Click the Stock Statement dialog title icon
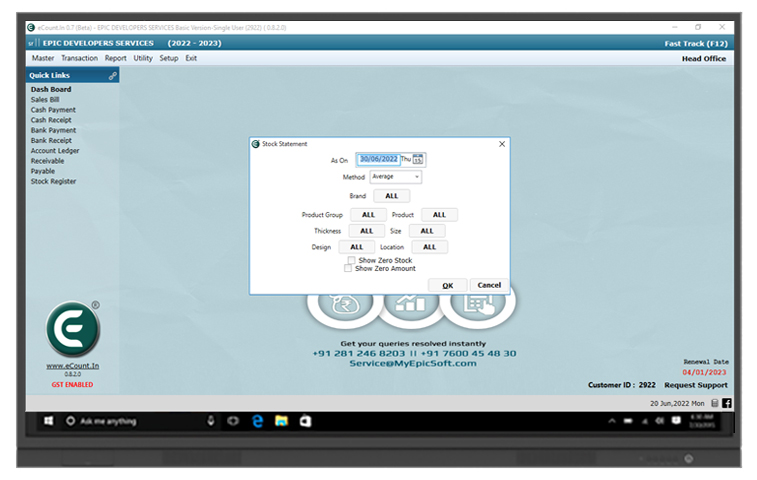Viewport: 757px width, 480px height. (256, 144)
